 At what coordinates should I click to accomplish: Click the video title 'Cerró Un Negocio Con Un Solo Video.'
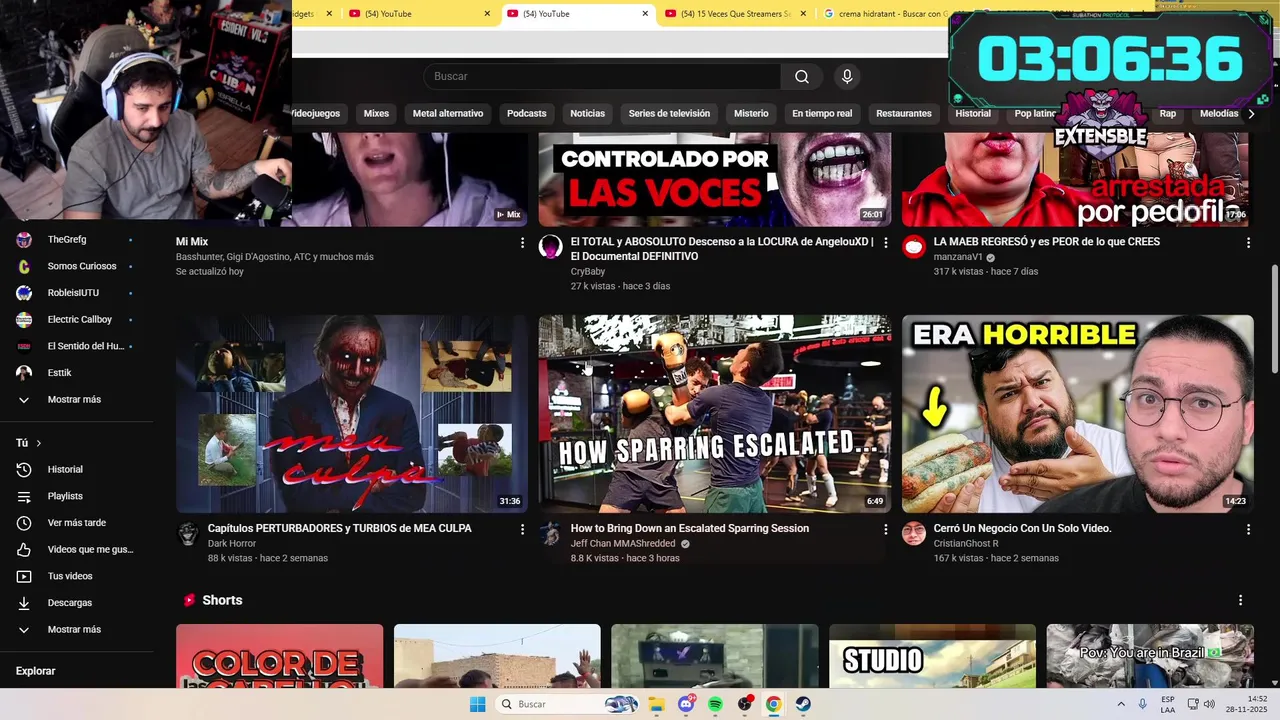click(1022, 529)
